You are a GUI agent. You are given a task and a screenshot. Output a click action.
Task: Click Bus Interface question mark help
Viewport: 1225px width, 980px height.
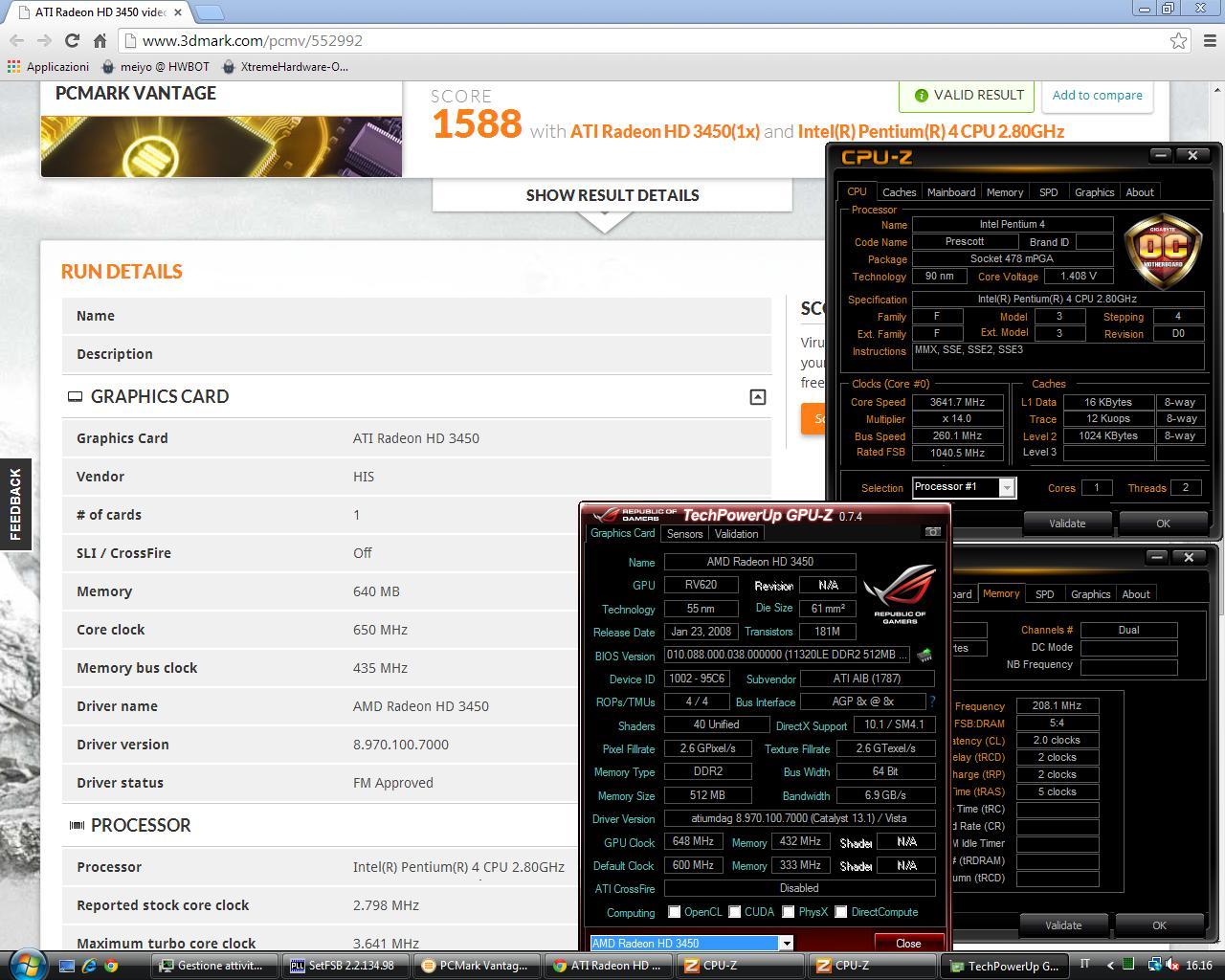point(932,702)
